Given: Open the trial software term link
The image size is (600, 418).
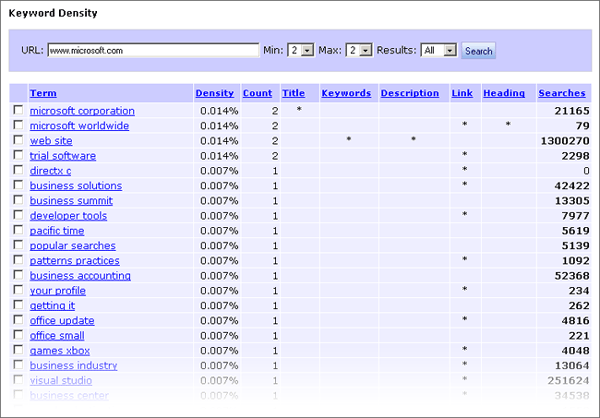Looking at the screenshot, I should click(63, 156).
